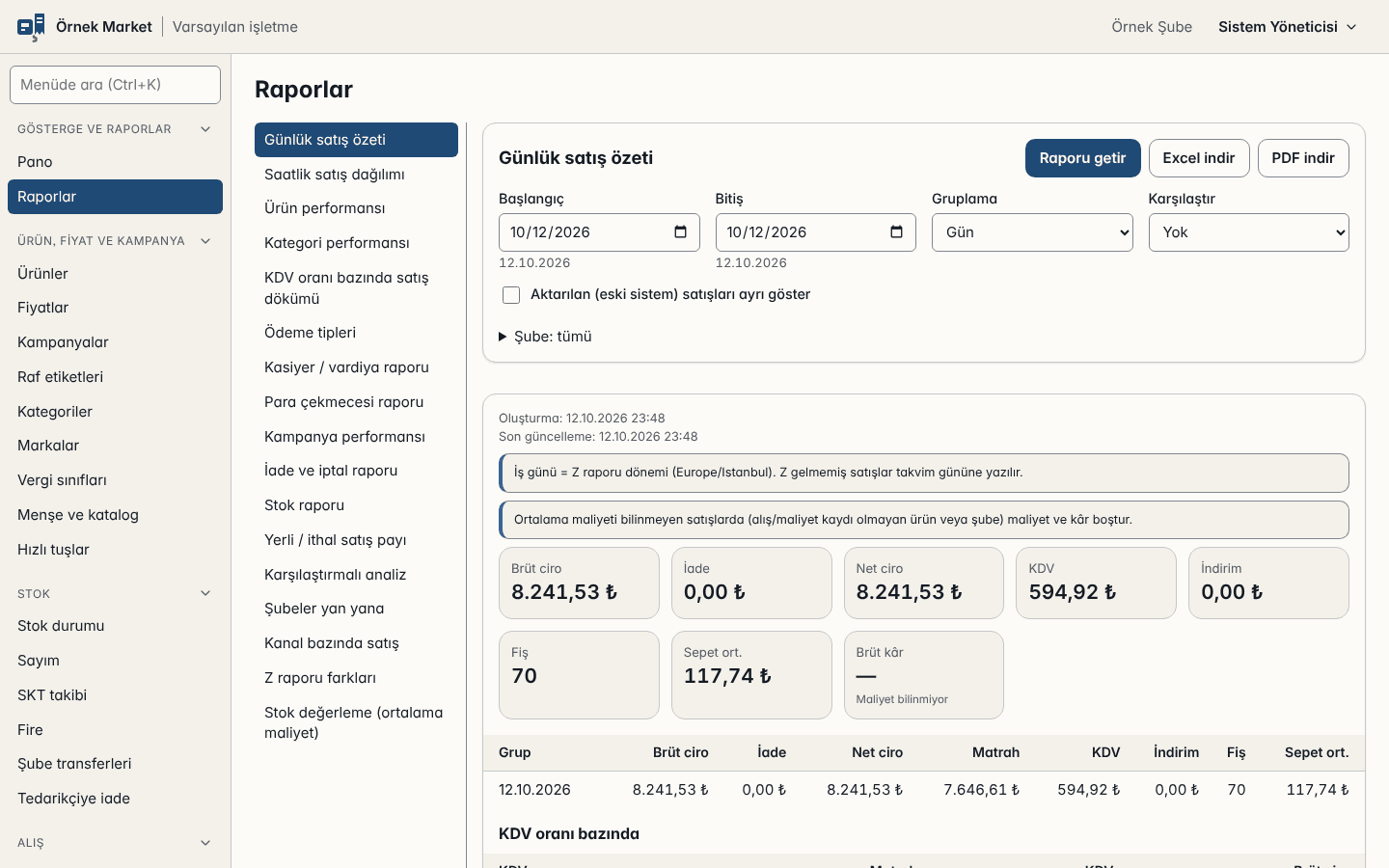Screen dimensions: 1389x868
Task: Select Kategori performansı report
Action: (356, 243)
